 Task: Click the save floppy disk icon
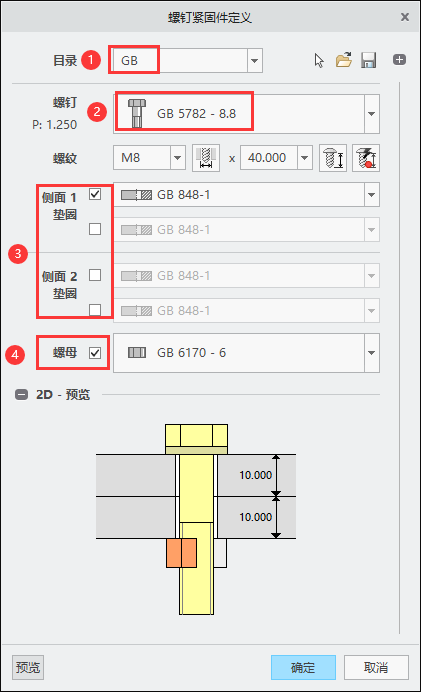click(368, 60)
